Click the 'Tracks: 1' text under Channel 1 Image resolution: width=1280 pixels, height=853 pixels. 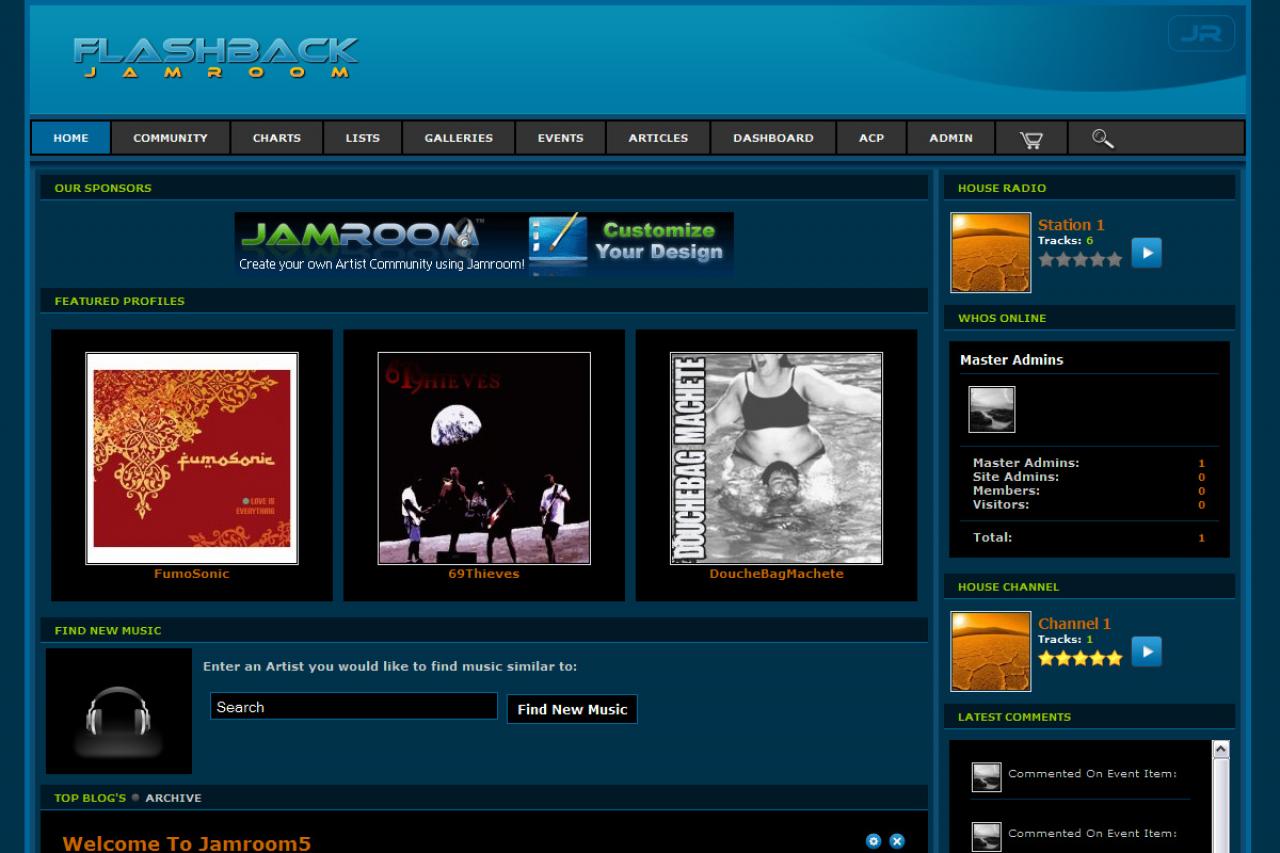pyautogui.click(x=1066, y=640)
